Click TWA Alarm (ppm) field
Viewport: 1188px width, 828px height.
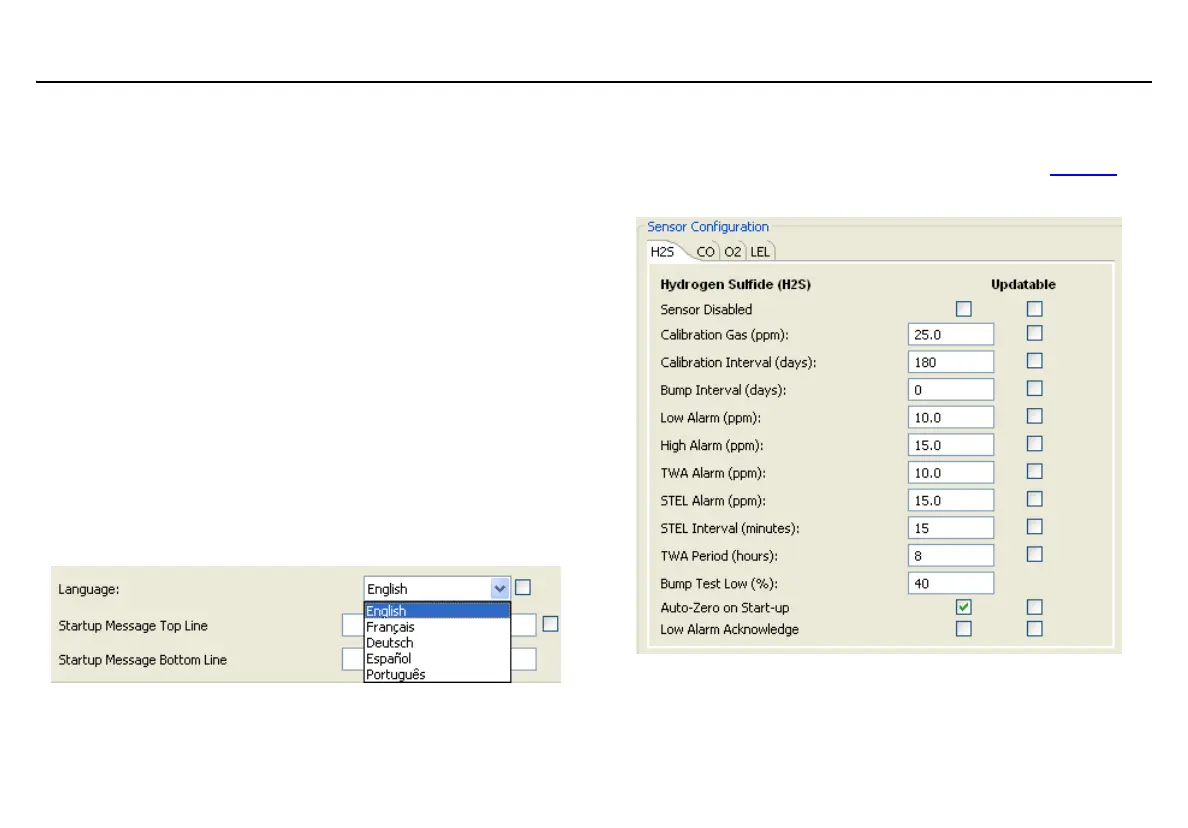click(951, 473)
